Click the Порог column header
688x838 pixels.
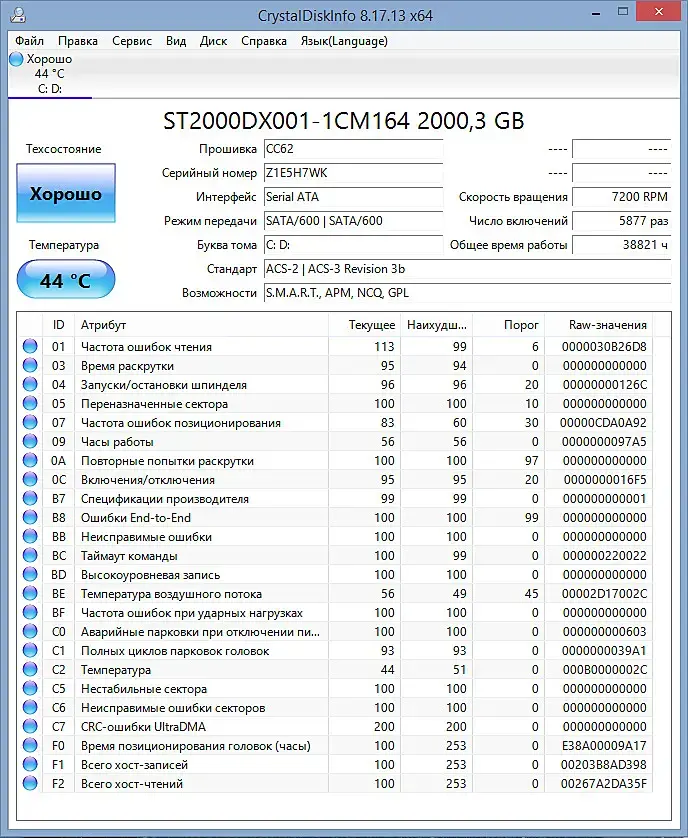(x=508, y=325)
